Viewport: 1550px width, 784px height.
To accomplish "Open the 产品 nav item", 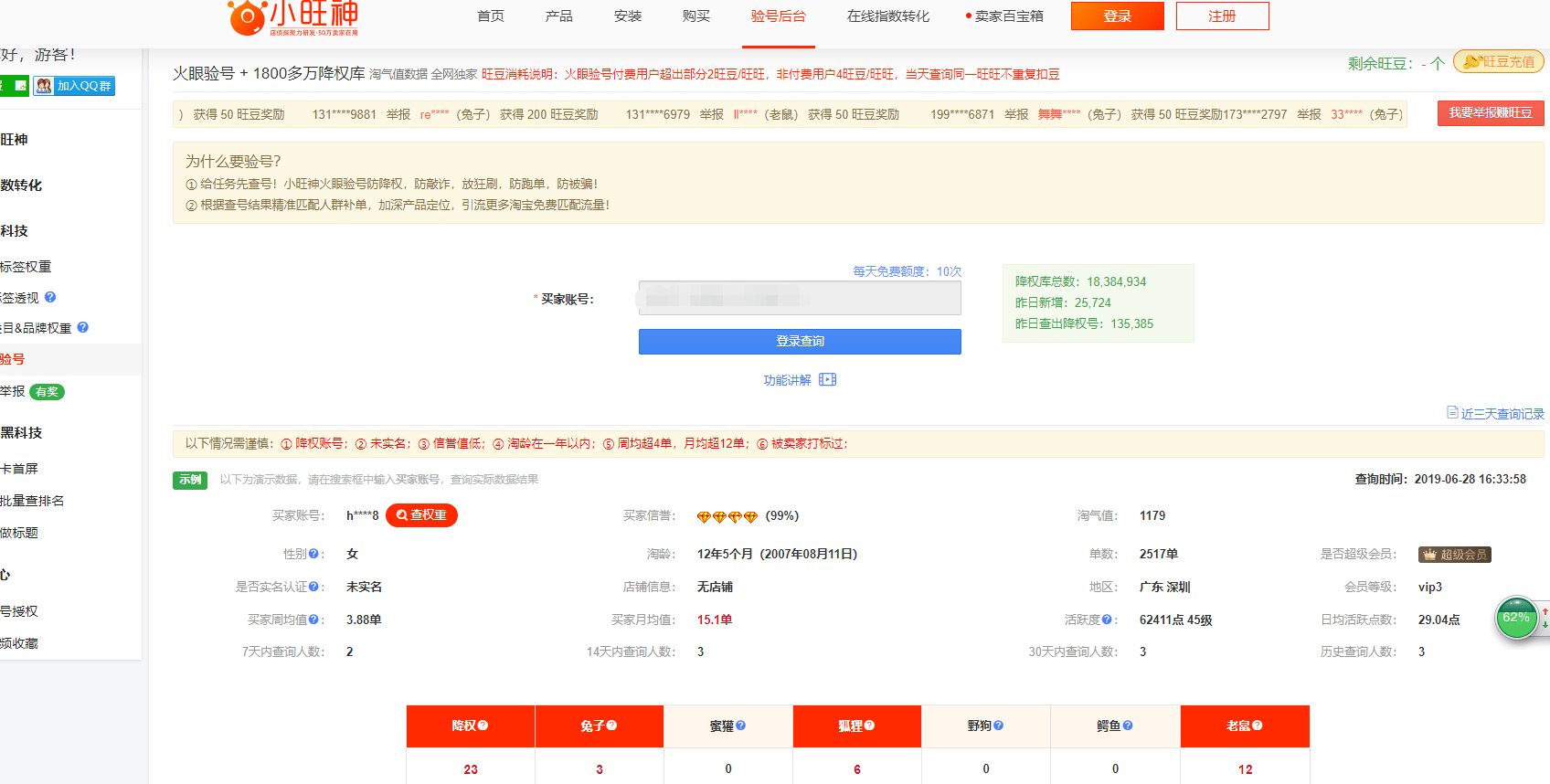I will [x=559, y=16].
